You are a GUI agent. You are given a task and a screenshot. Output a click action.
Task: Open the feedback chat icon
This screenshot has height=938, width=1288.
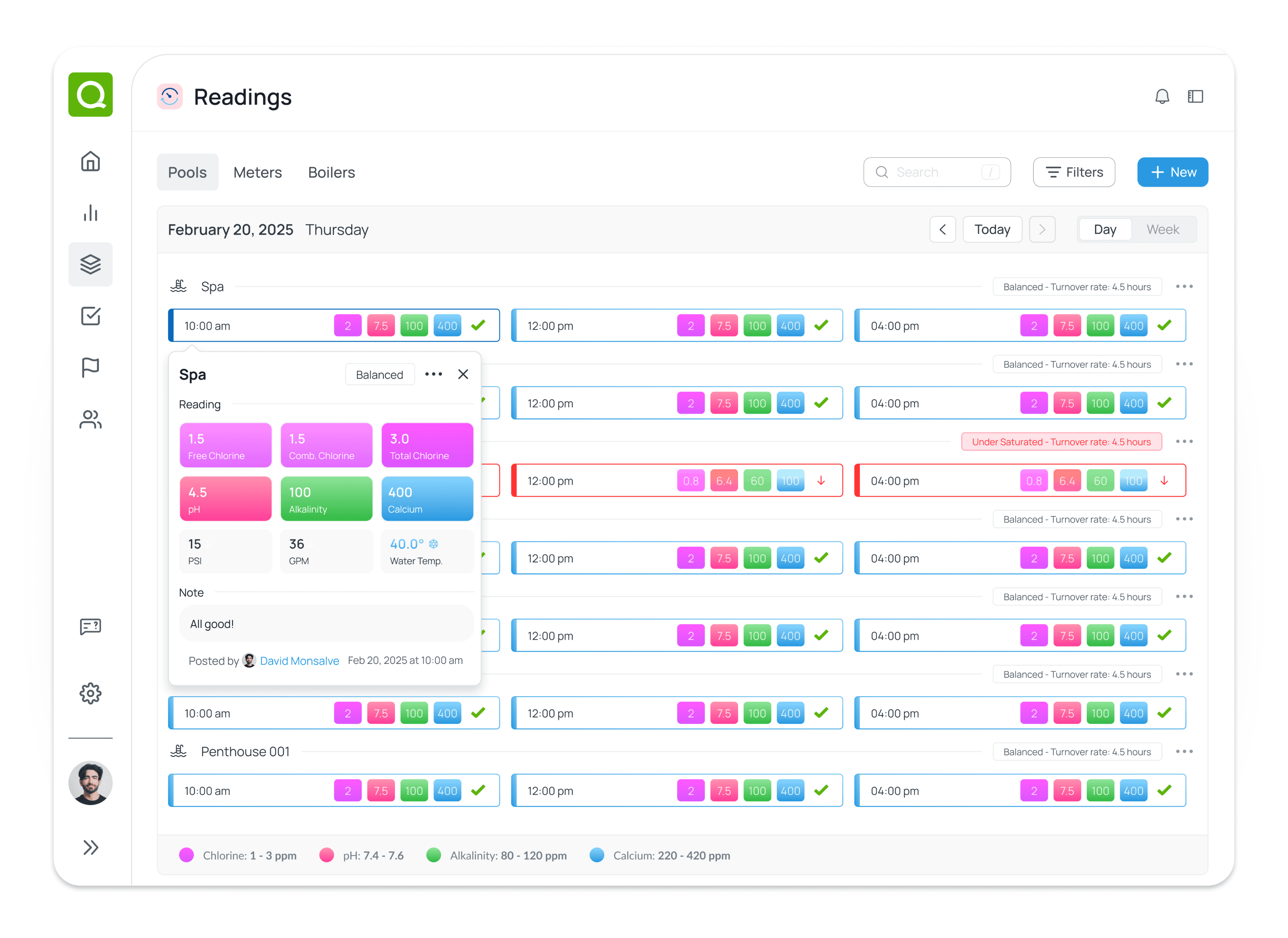pyautogui.click(x=90, y=627)
